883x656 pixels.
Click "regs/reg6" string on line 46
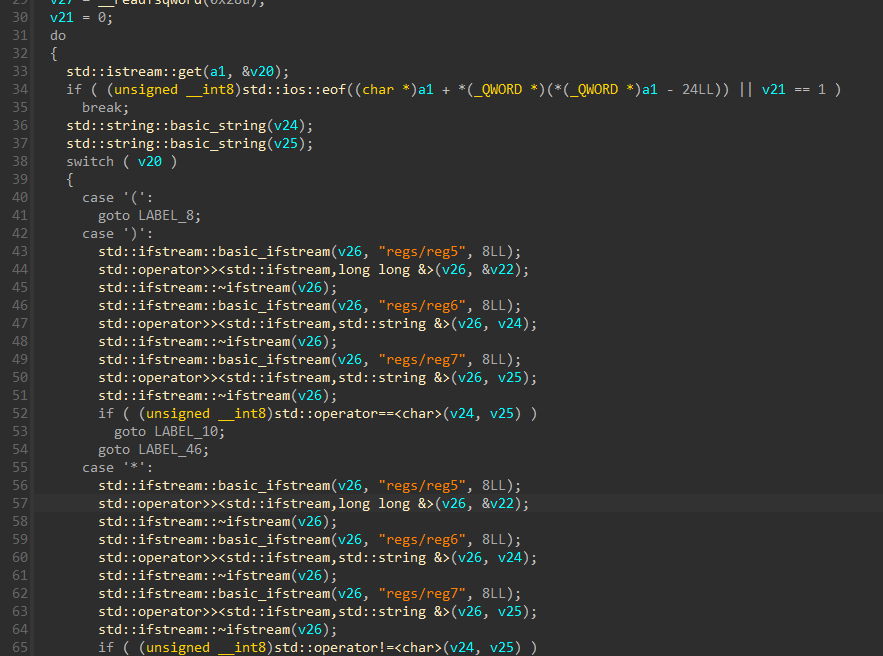coord(422,306)
